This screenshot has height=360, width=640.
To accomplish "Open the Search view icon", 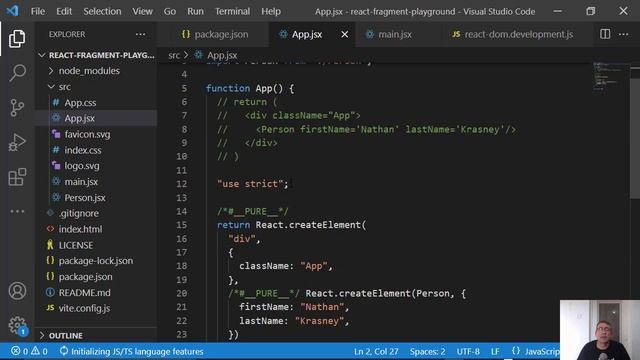I will click(17, 73).
